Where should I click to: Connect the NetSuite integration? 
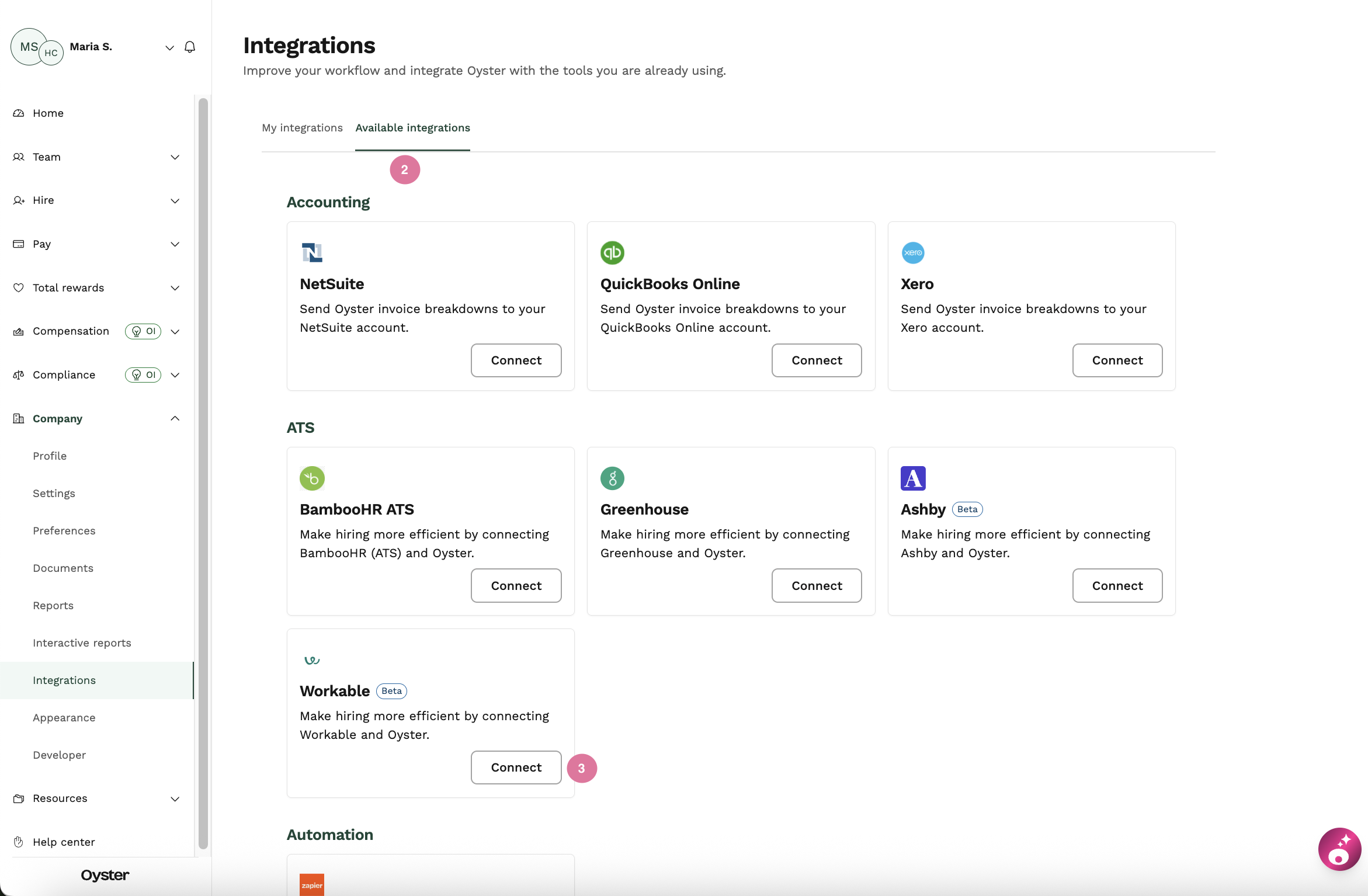click(516, 360)
